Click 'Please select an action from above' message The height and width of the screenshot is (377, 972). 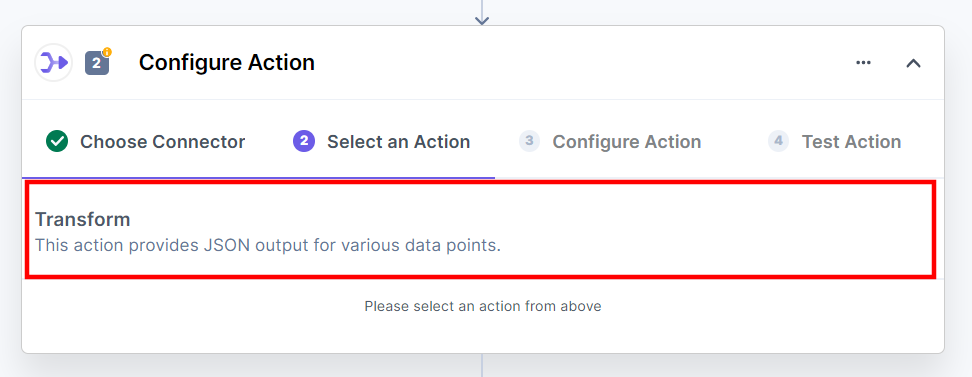tap(483, 306)
